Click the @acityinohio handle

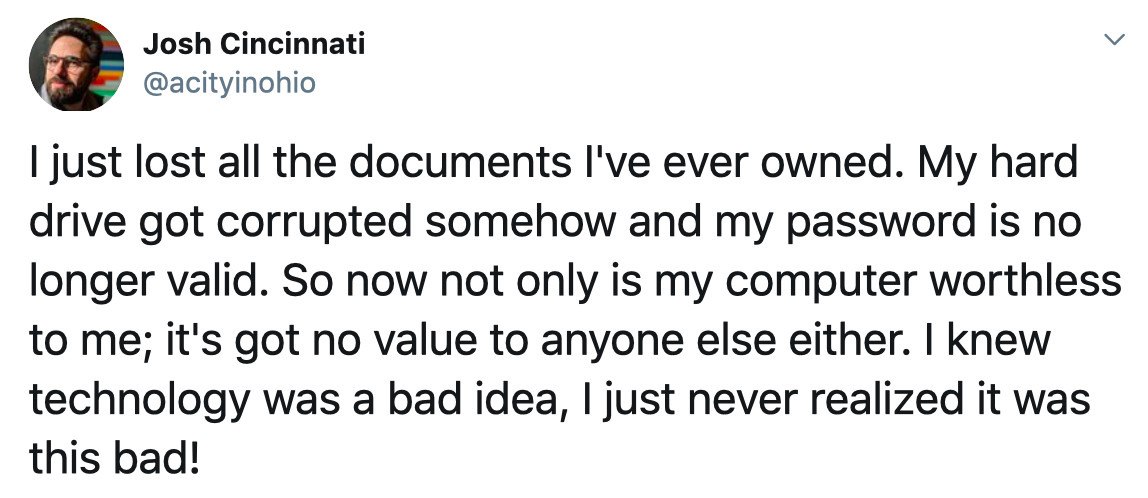229,84
